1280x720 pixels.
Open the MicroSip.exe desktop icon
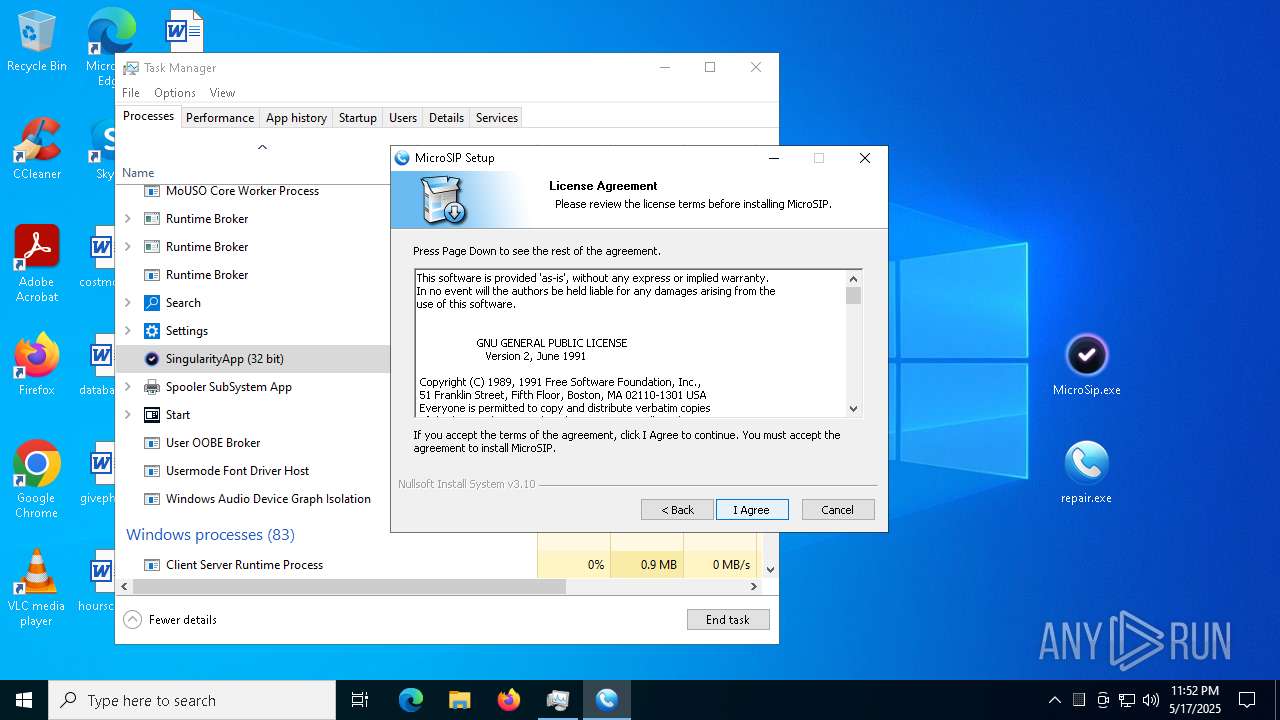(1087, 365)
